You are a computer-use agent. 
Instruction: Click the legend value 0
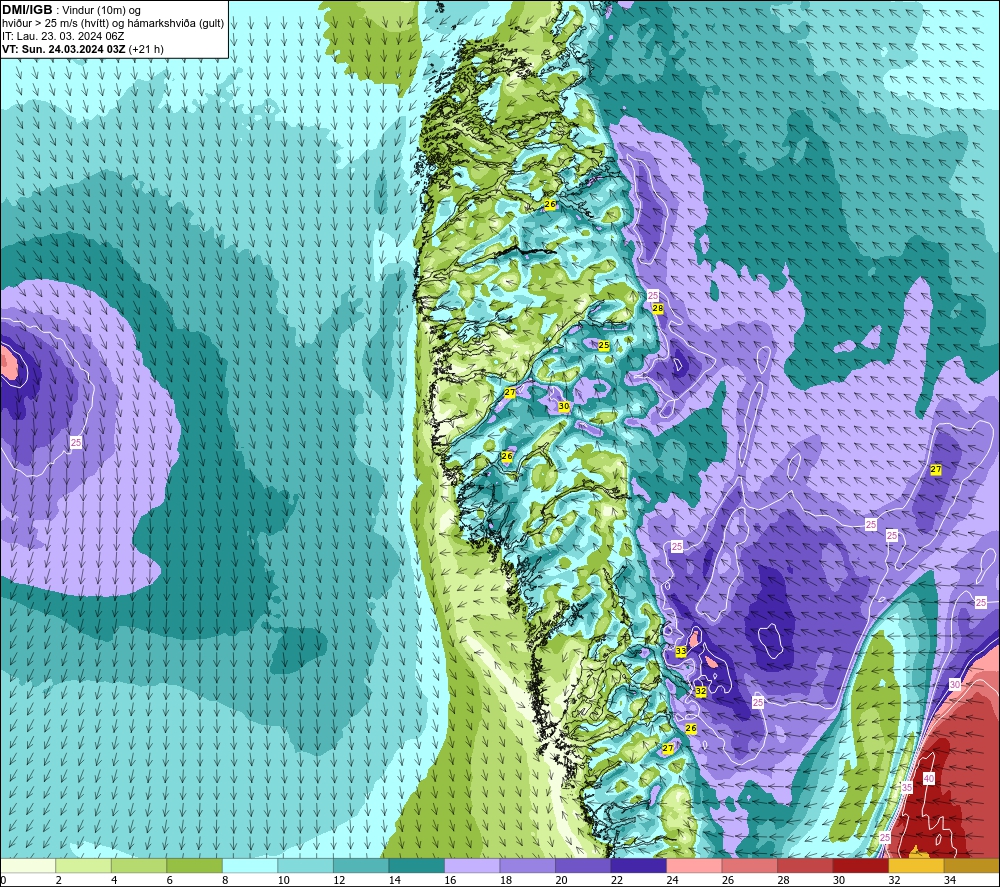click(x=3, y=880)
